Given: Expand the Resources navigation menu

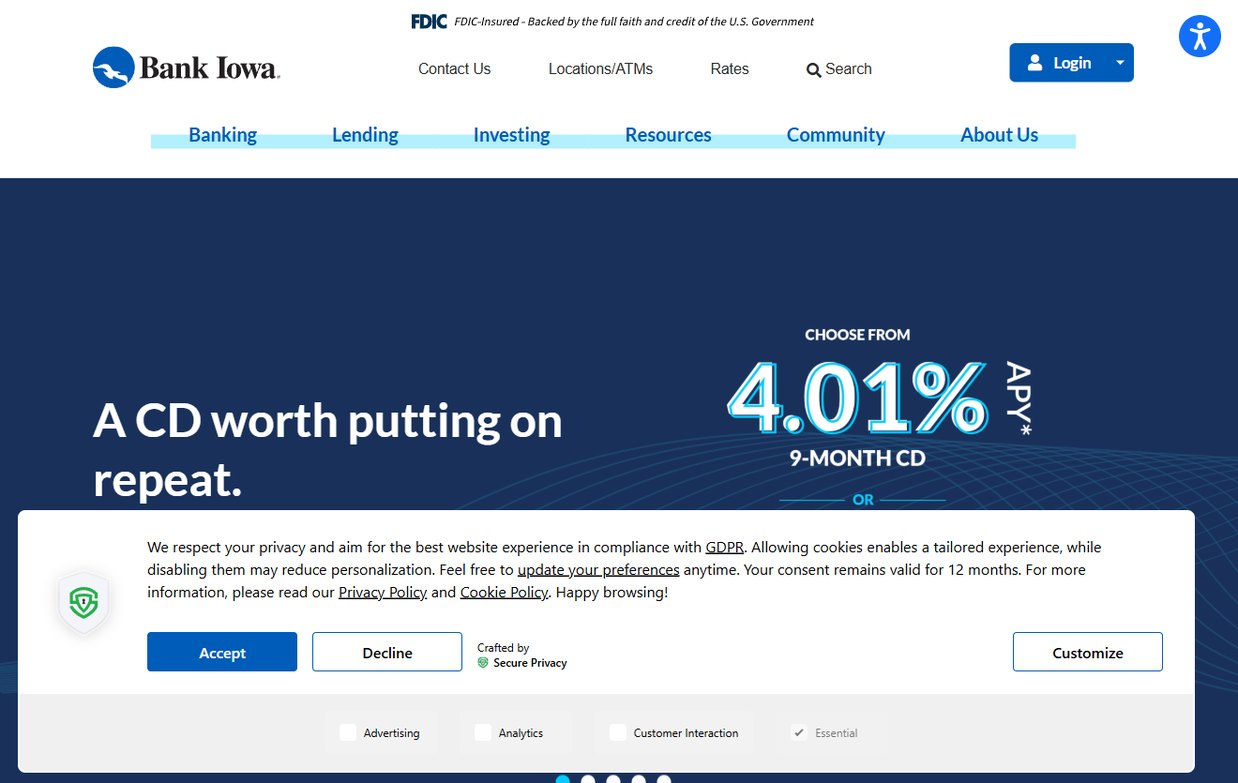Looking at the screenshot, I should (x=668, y=135).
